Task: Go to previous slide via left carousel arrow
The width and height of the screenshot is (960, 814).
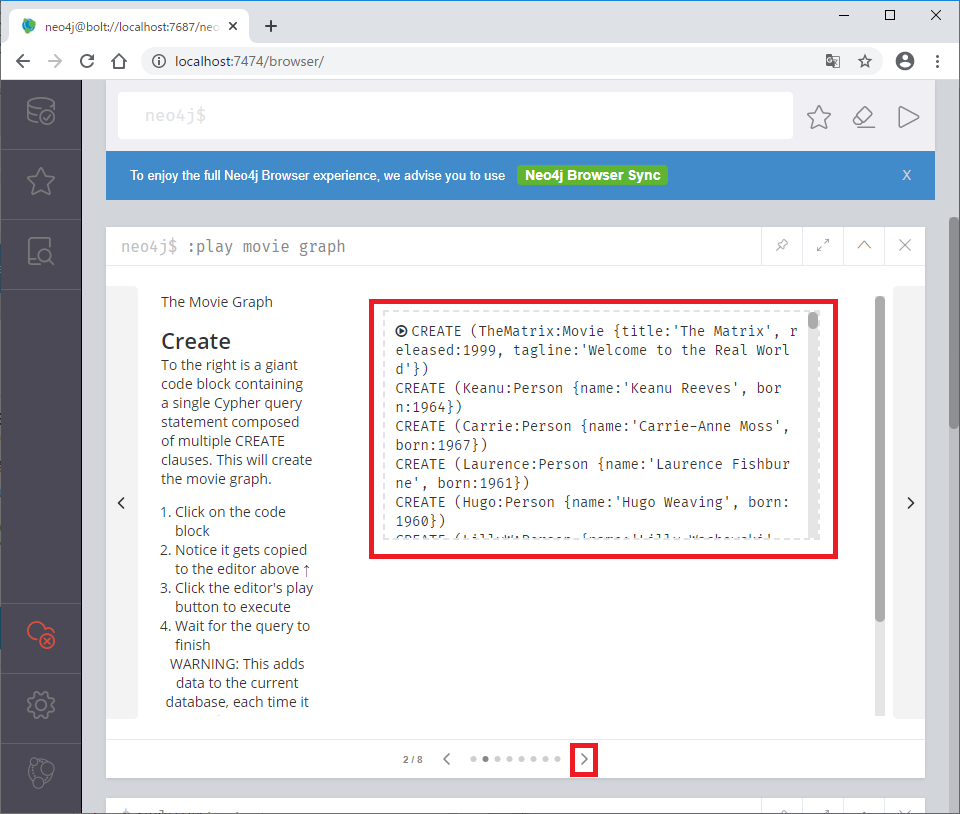Action: coord(121,502)
